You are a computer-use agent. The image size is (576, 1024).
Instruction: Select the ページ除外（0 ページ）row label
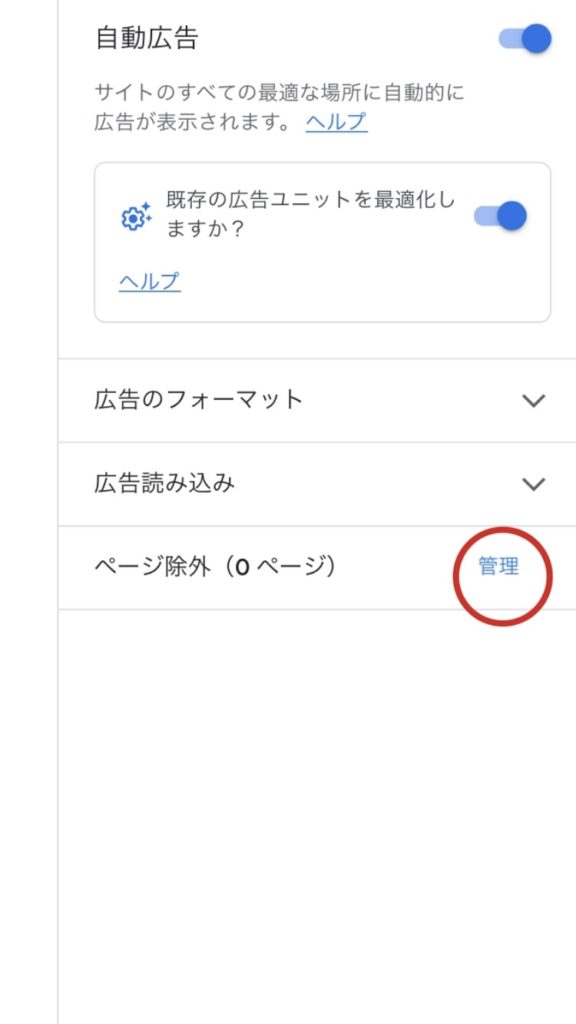[x=215, y=567]
